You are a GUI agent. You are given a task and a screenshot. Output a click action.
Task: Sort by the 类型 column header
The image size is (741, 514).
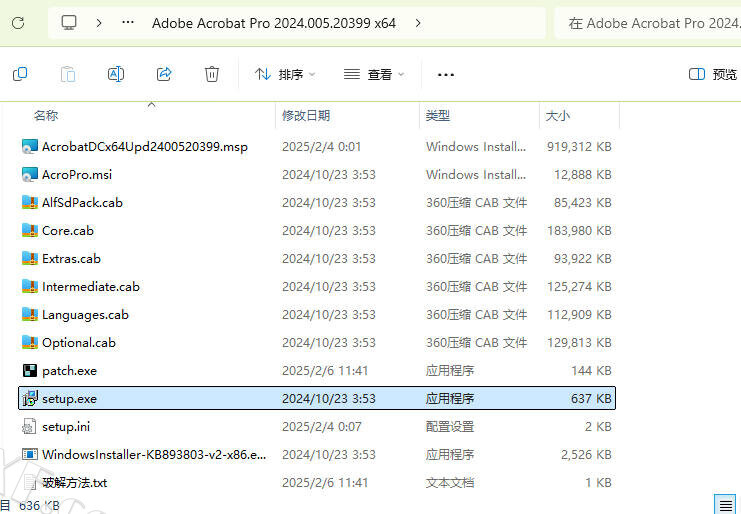438,115
